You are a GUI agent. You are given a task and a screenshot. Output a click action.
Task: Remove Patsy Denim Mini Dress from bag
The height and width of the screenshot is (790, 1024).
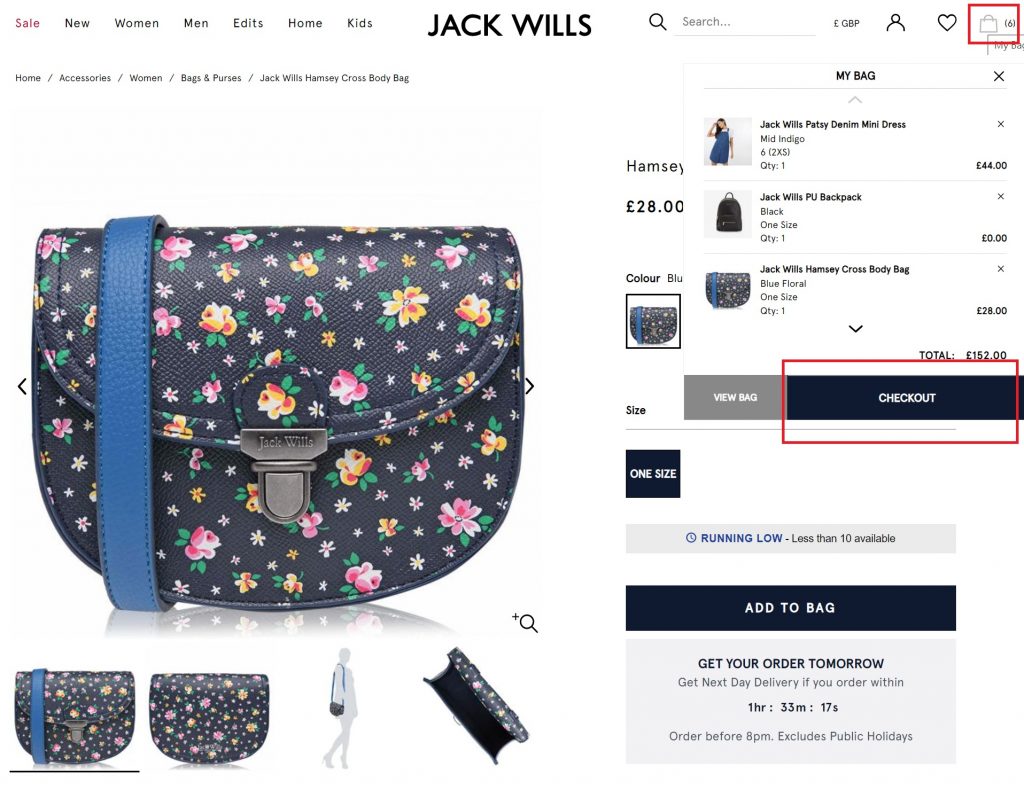[x=1000, y=124]
